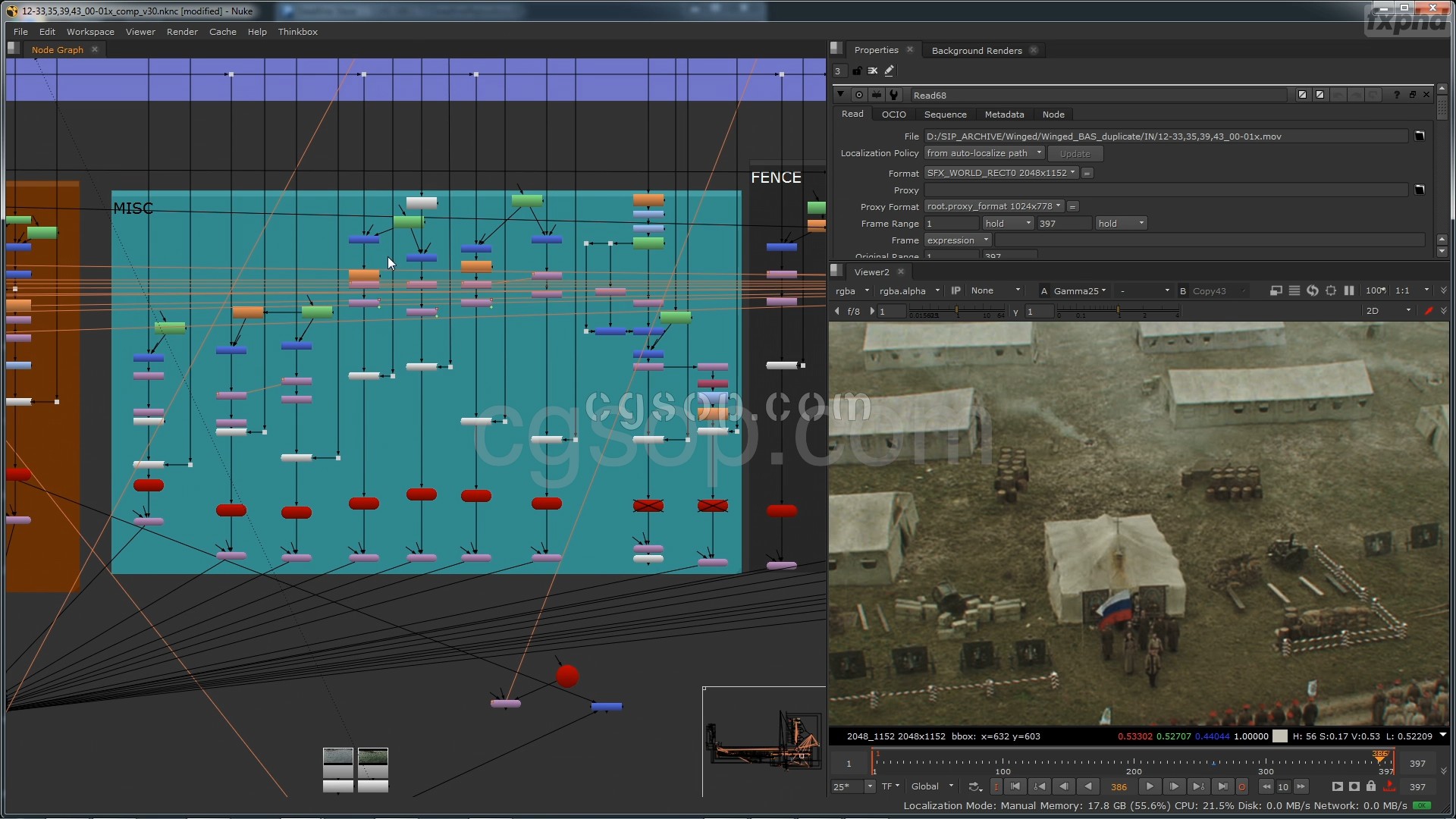Jump to last frame button

[1222, 786]
